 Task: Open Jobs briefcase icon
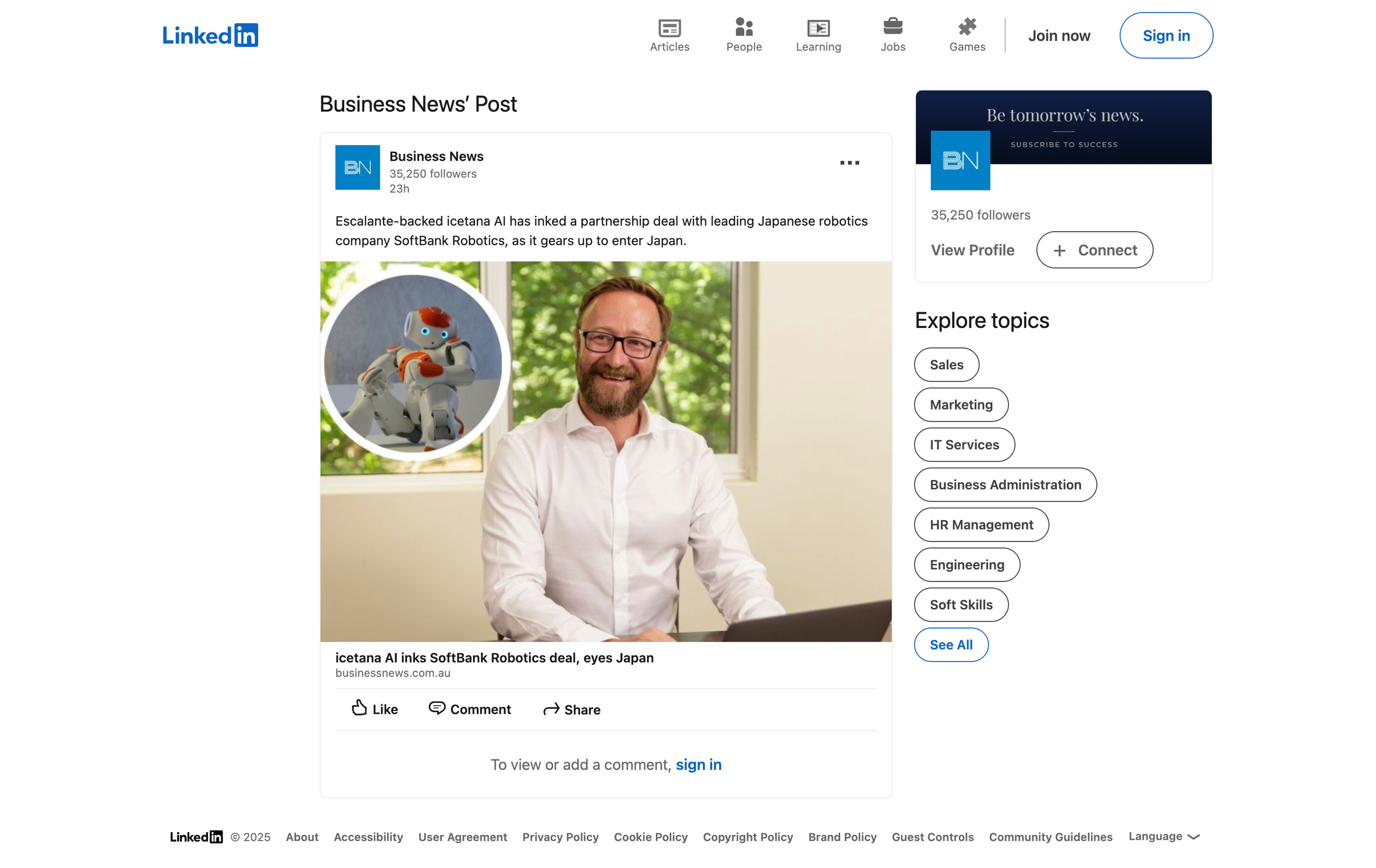[893, 26]
